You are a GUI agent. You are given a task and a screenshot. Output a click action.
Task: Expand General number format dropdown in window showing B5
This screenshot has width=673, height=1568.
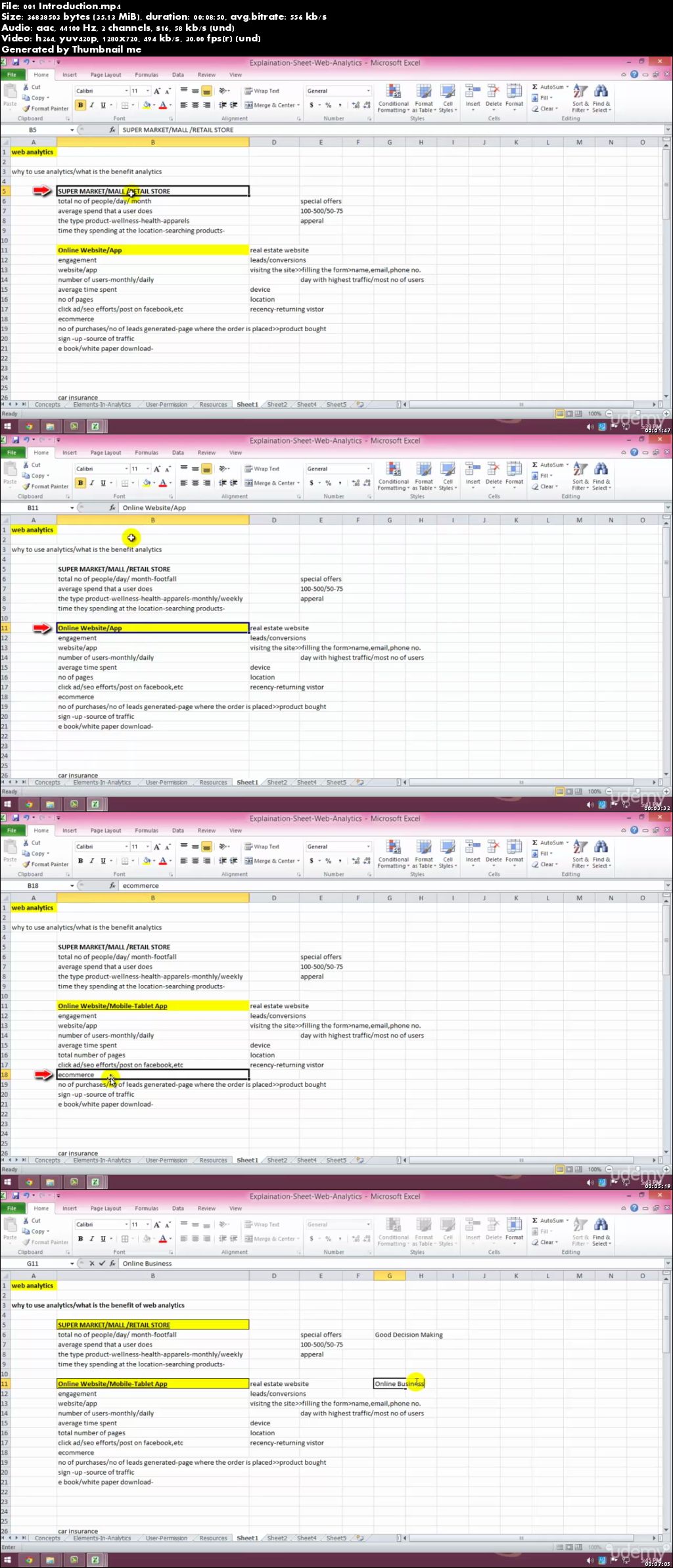pyautogui.click(x=368, y=91)
